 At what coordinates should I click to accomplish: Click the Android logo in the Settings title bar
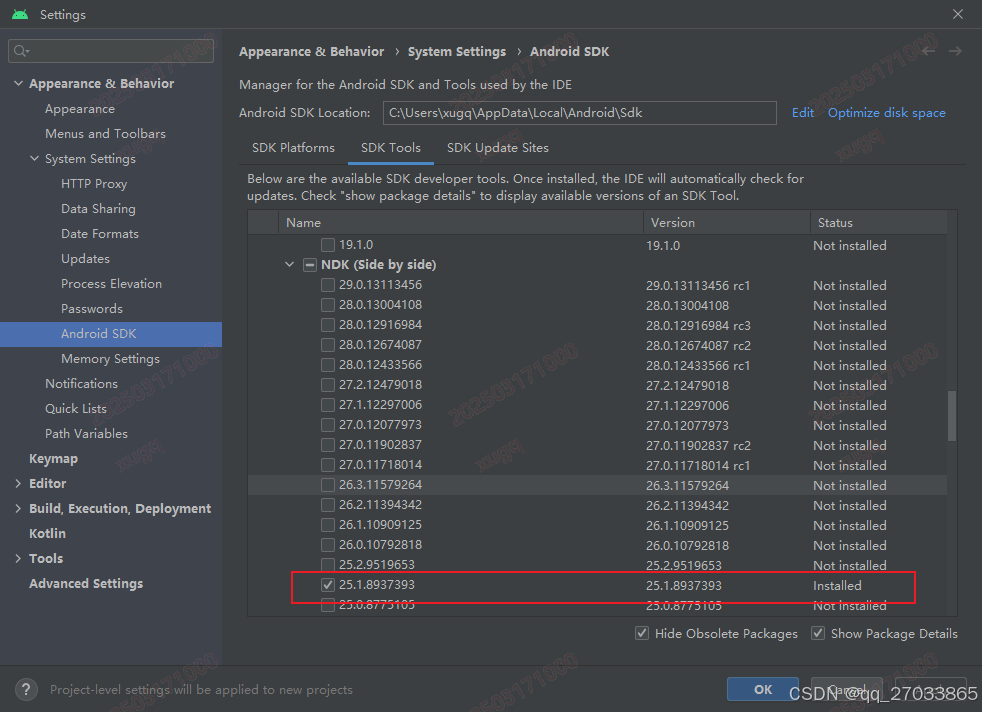[x=22, y=14]
